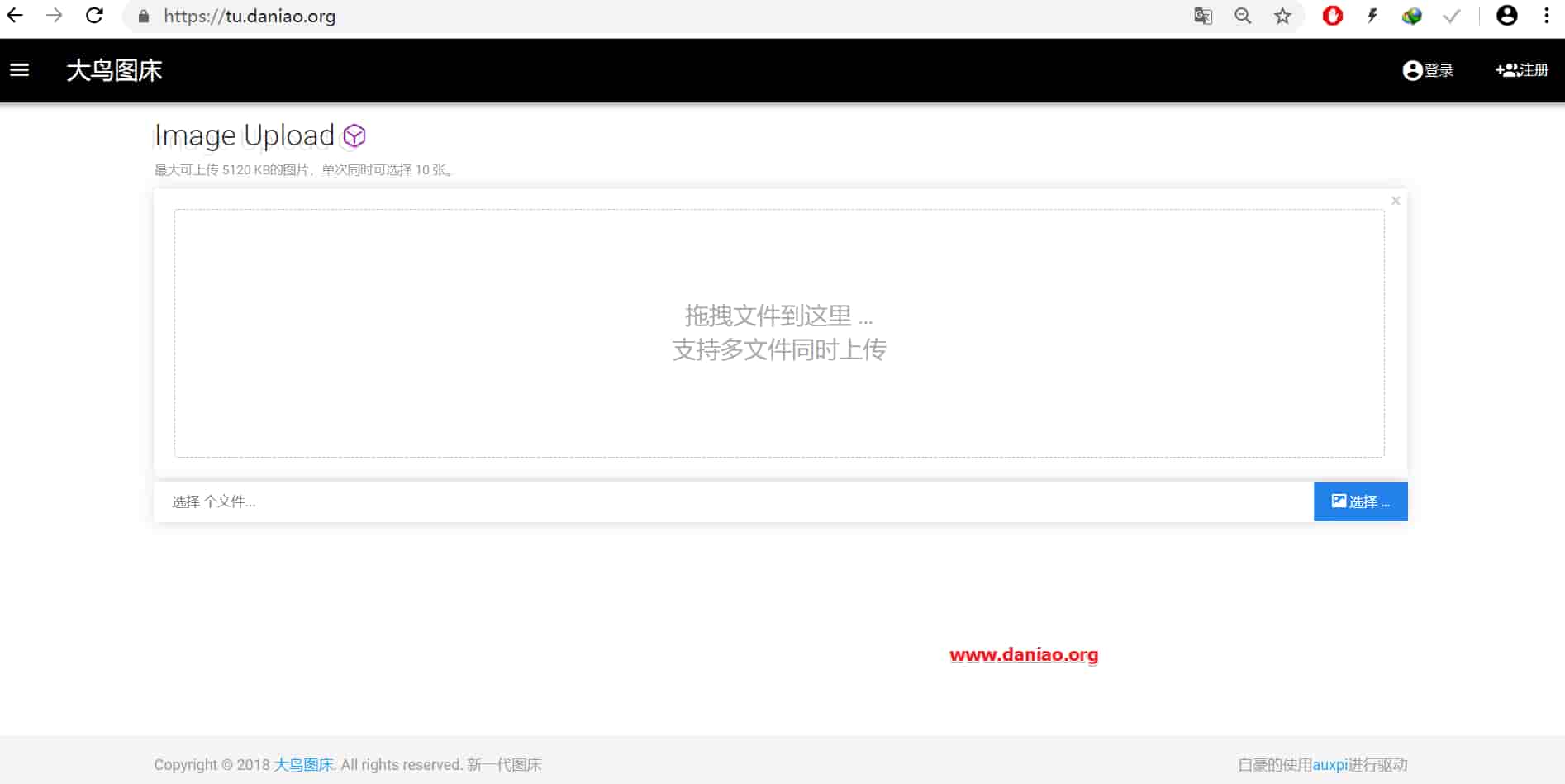1565x784 pixels.
Task: Open the zoom magnifier icon
Action: [x=1243, y=16]
